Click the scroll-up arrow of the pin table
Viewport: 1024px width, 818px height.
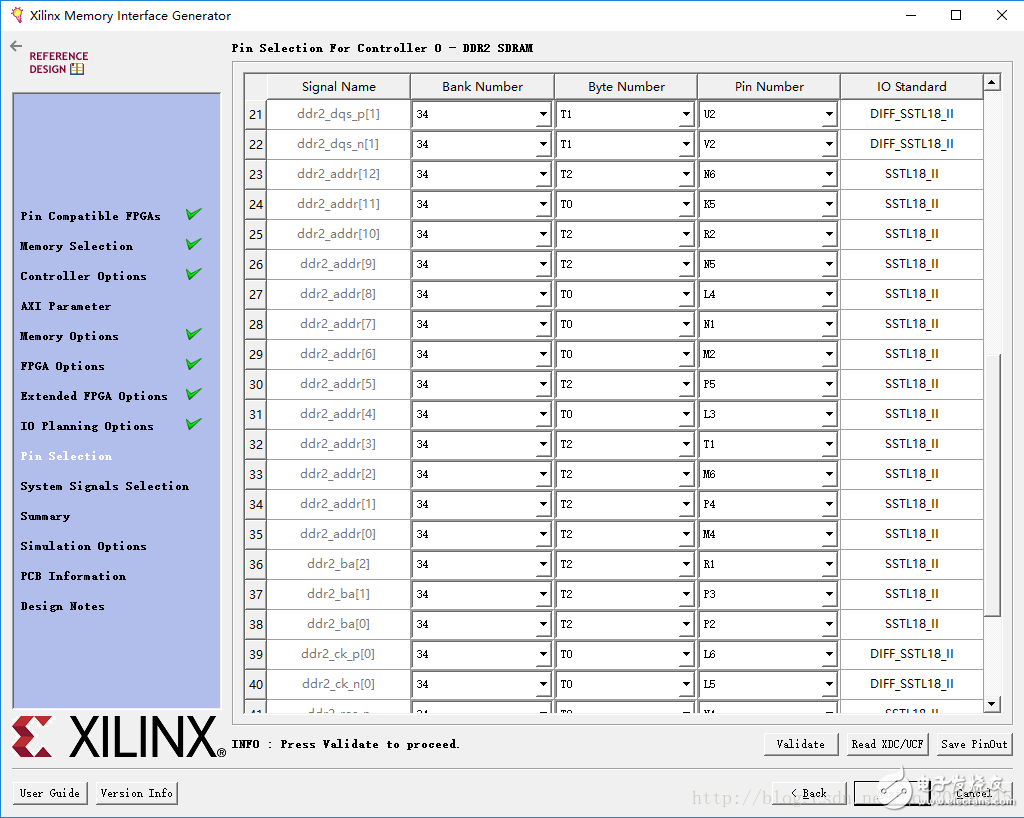coord(991,83)
